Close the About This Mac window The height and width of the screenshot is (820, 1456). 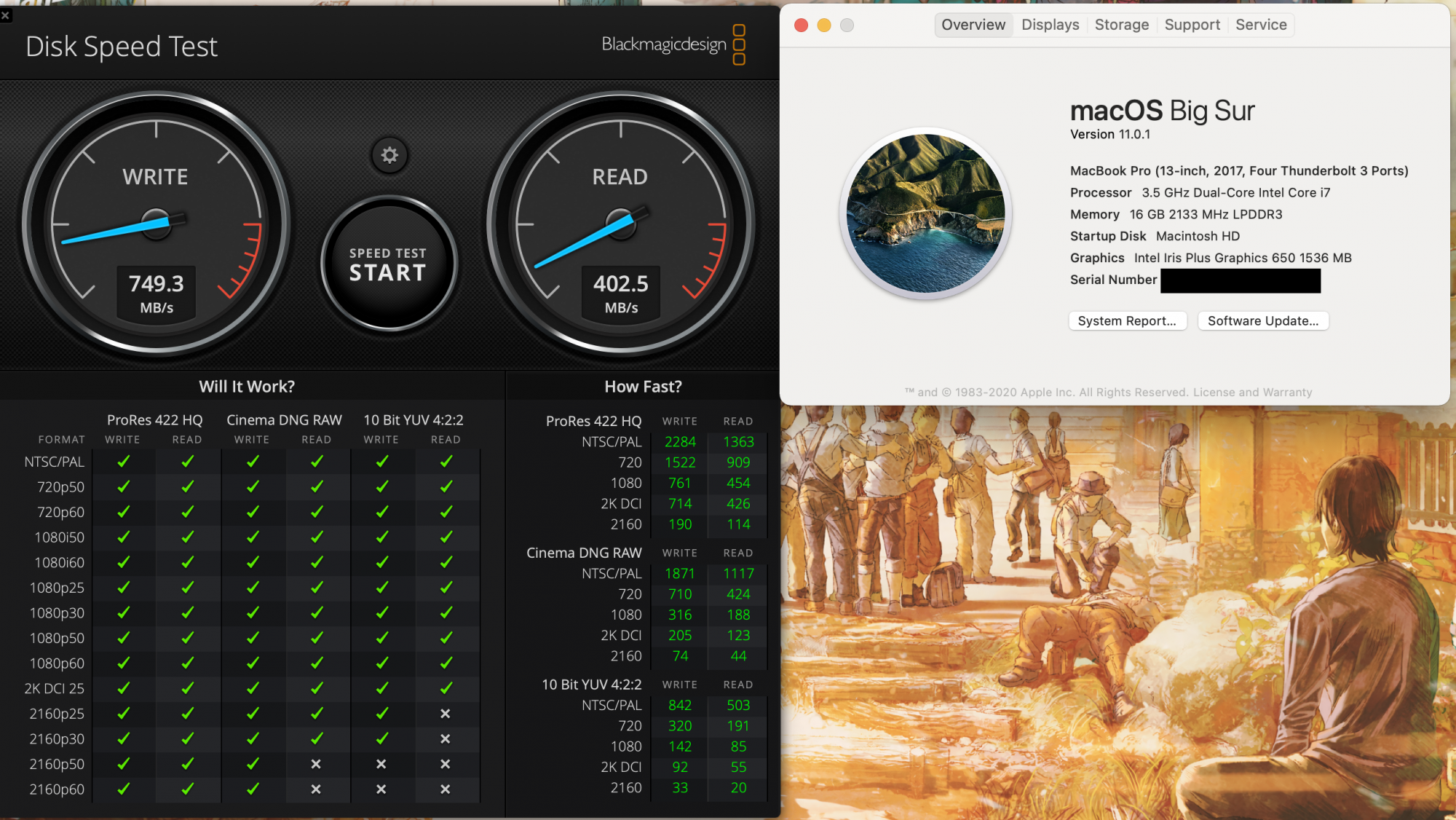click(x=801, y=25)
